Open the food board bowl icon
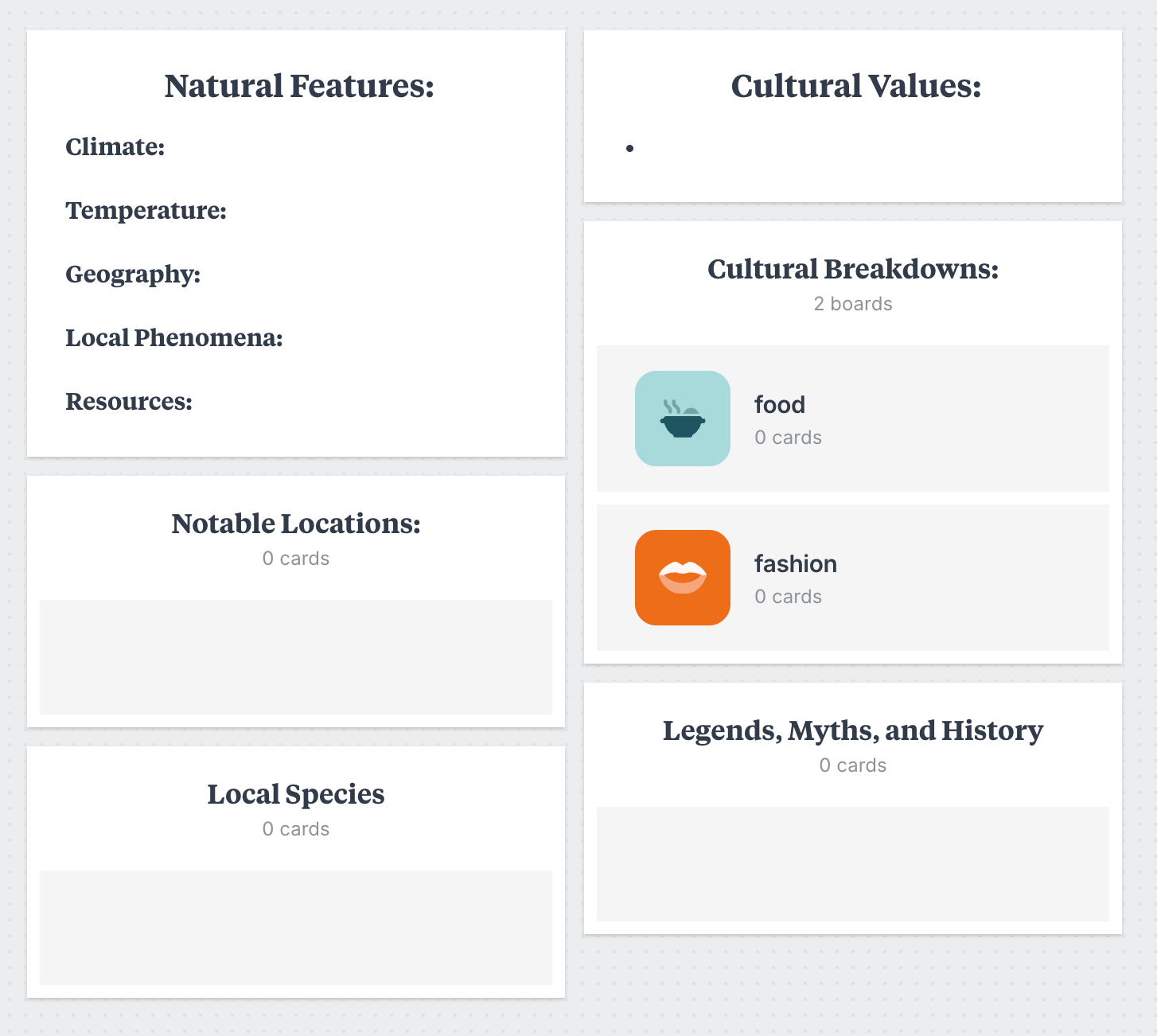Image resolution: width=1157 pixels, height=1036 pixels. point(683,419)
